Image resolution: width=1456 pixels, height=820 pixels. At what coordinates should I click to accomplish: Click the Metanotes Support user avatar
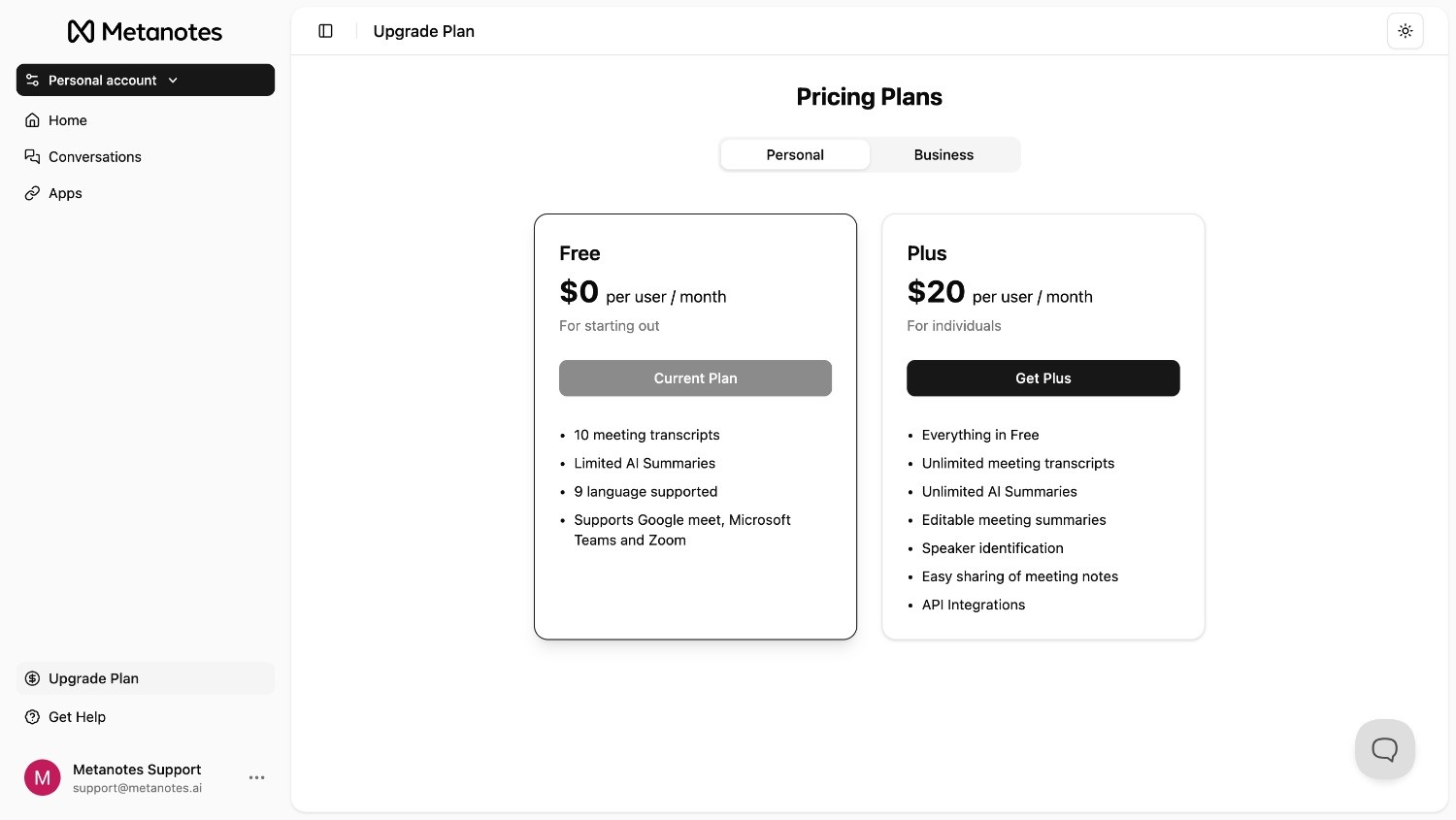43,777
